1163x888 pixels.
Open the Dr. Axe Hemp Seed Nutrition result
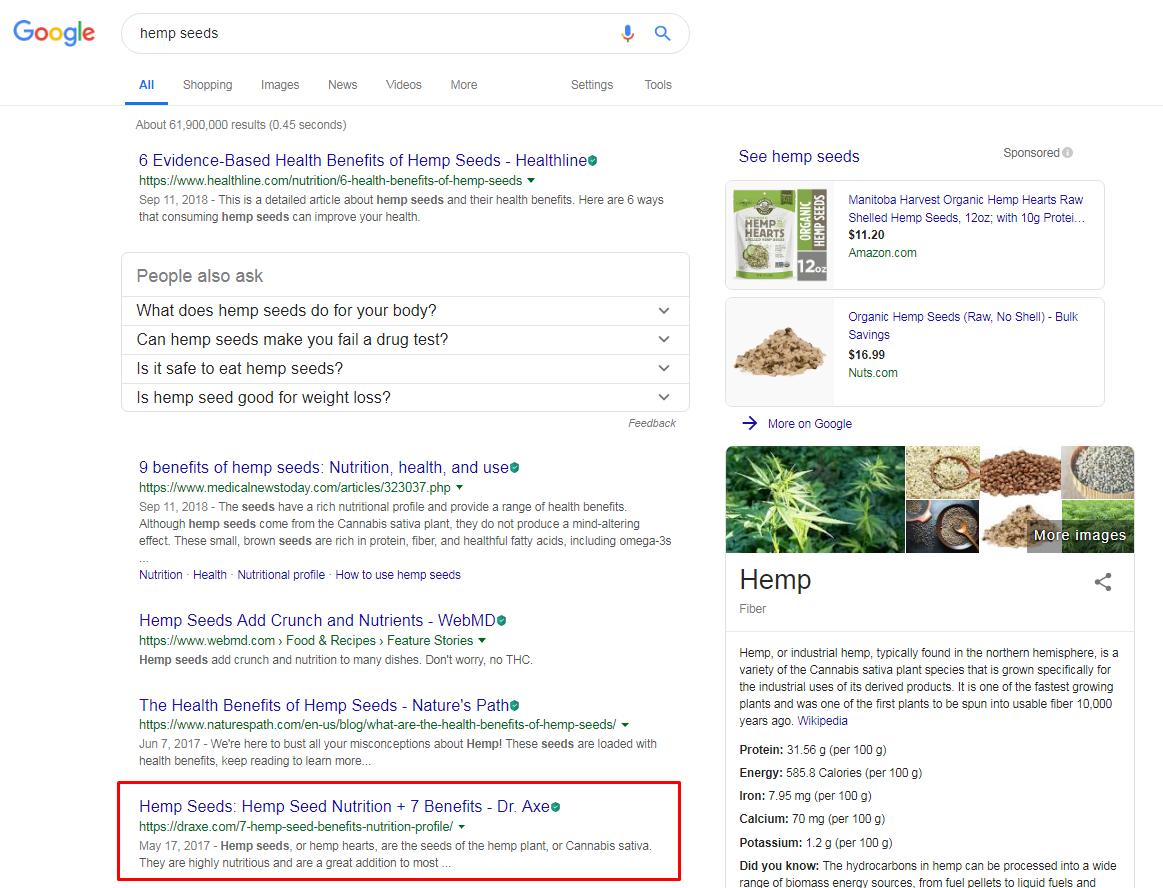(x=344, y=806)
